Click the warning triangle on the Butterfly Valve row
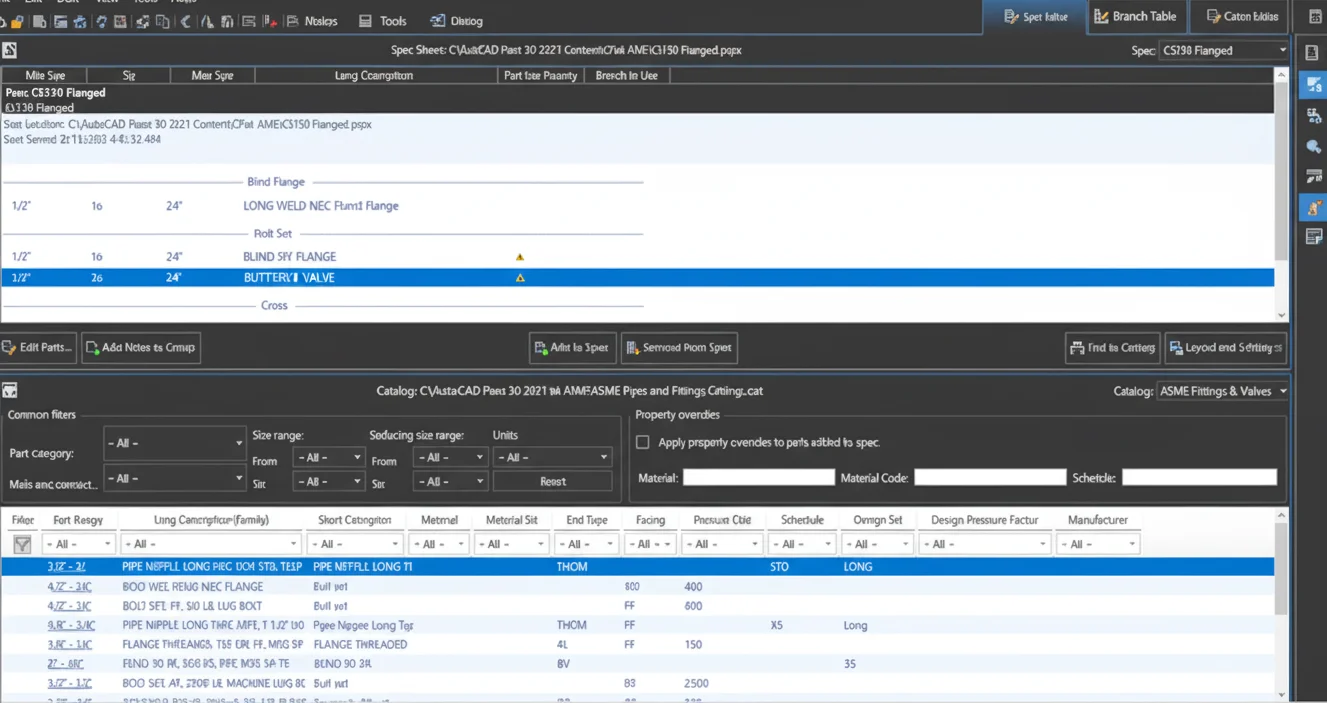The height and width of the screenshot is (703, 1327). [x=520, y=278]
